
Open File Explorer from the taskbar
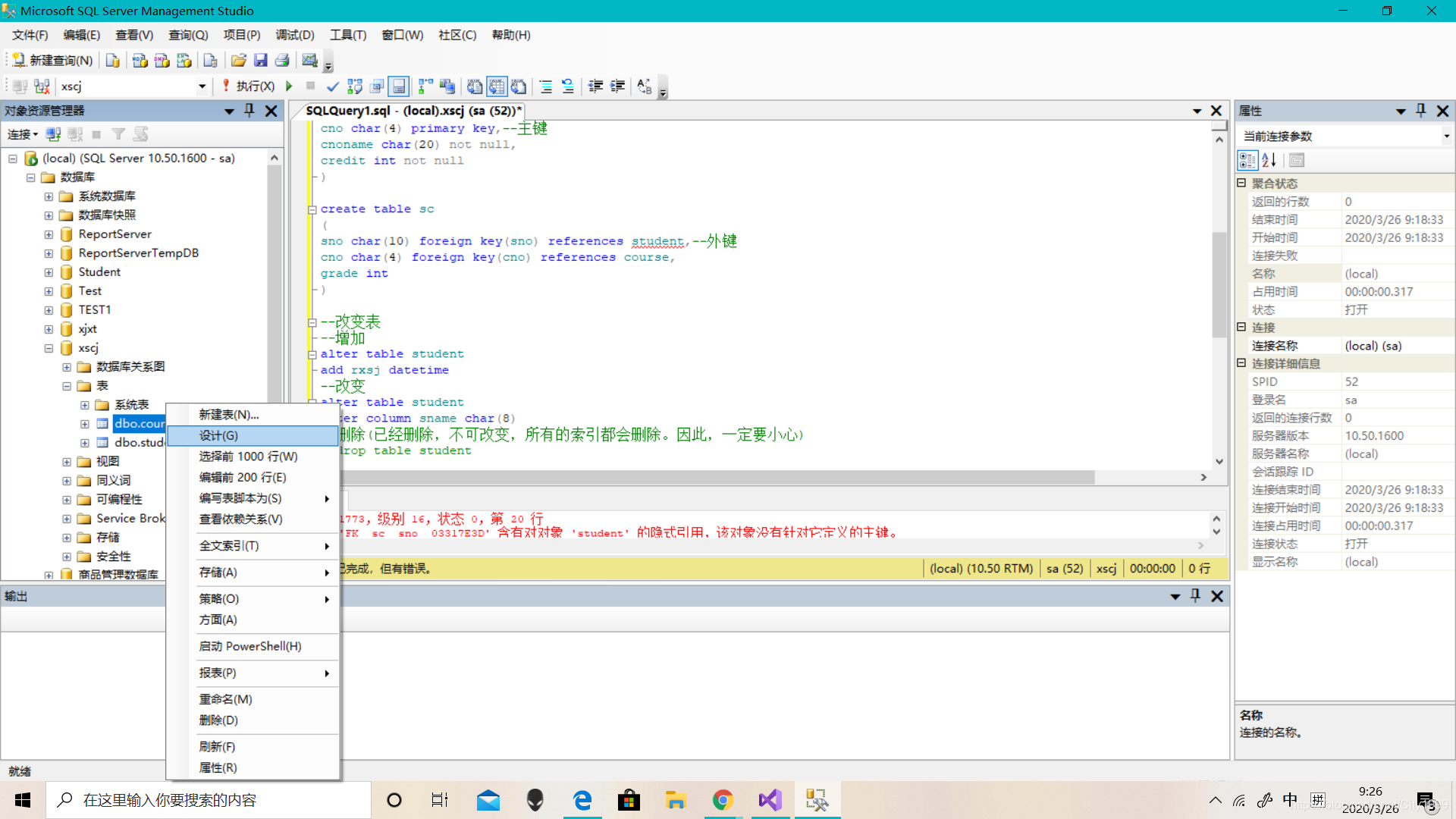(x=676, y=800)
